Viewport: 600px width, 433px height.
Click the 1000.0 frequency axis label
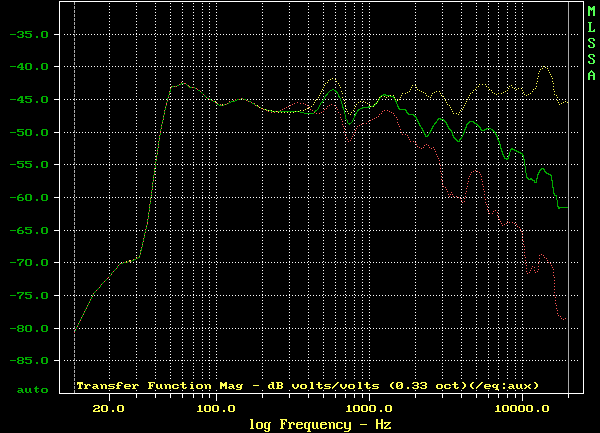[369, 409]
